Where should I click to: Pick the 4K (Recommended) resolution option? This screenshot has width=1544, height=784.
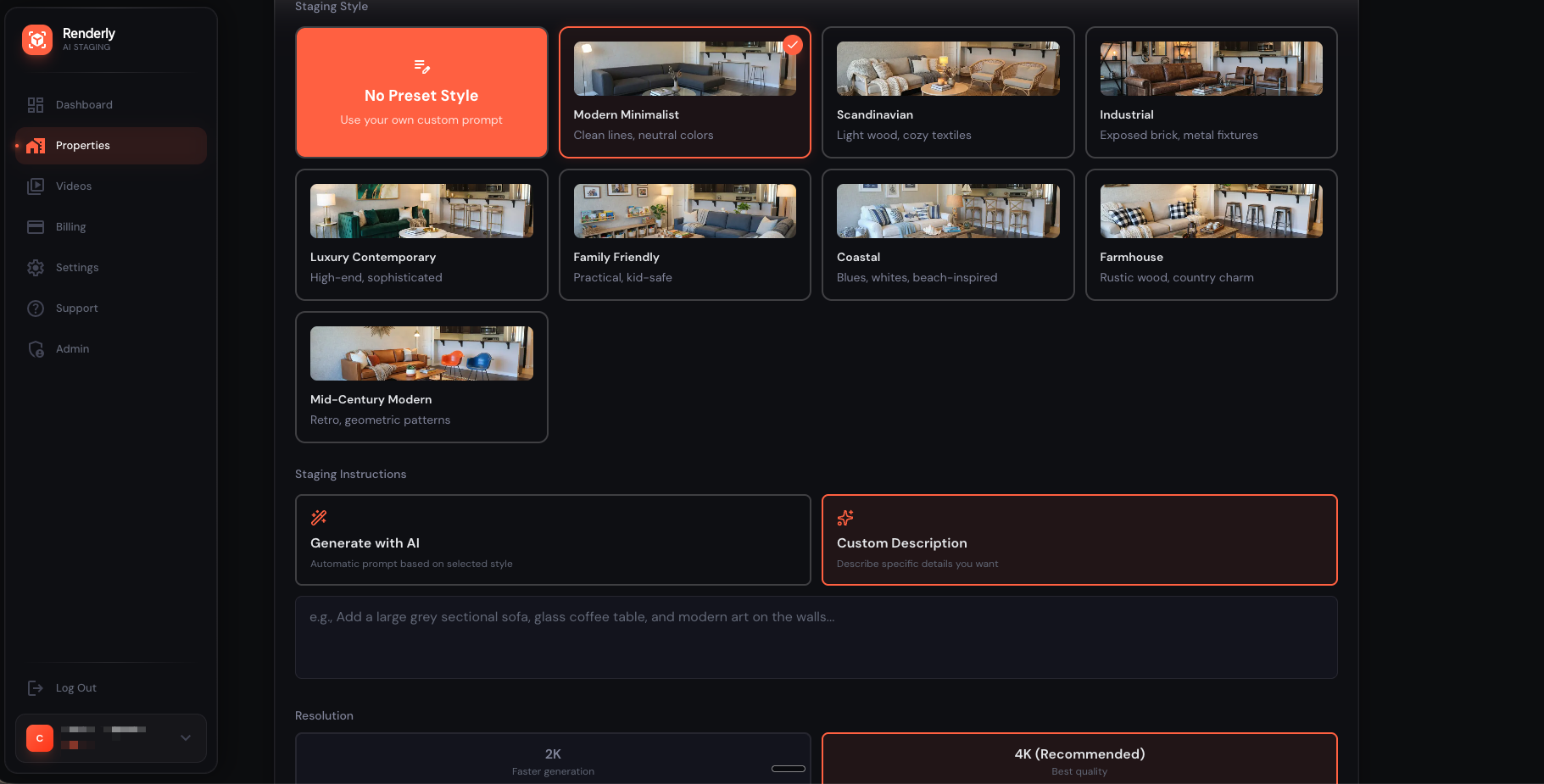pos(1079,759)
